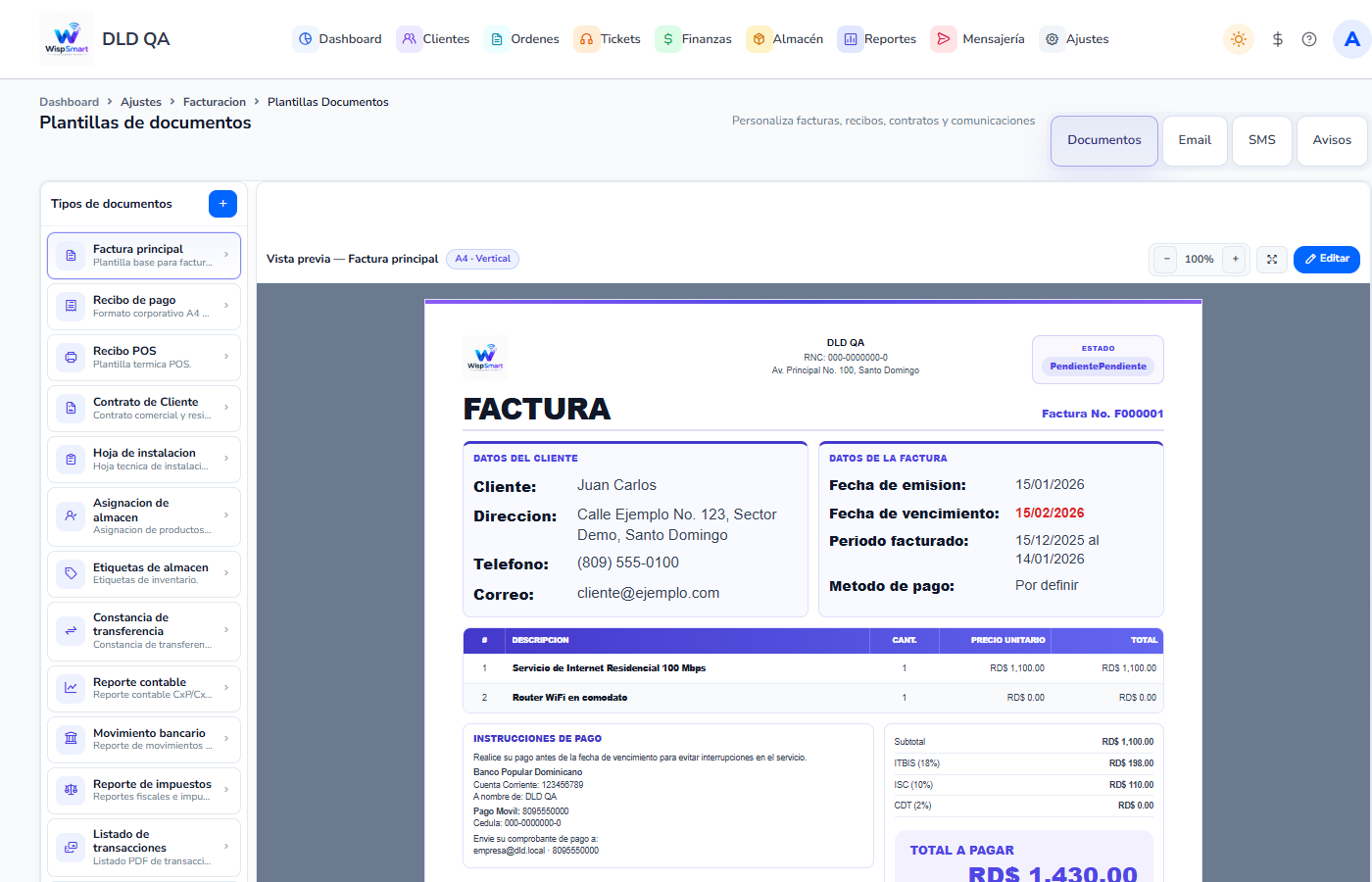
Task: Switch to the Documentos tab
Action: (x=1104, y=140)
